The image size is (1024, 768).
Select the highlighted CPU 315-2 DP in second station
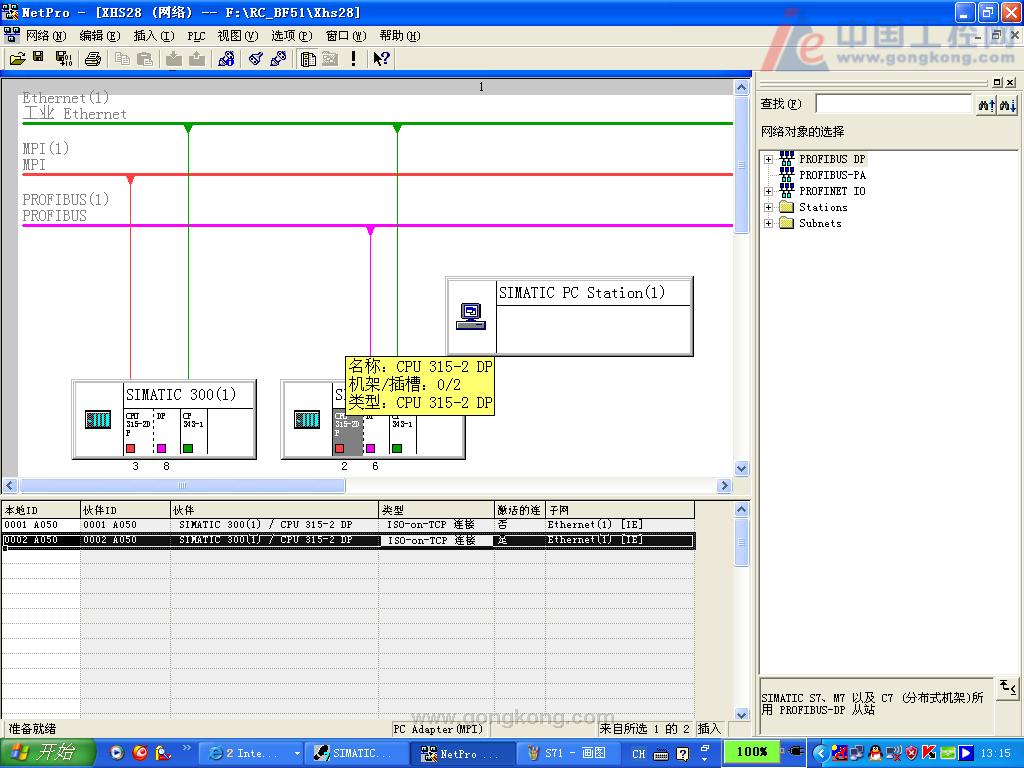[347, 432]
